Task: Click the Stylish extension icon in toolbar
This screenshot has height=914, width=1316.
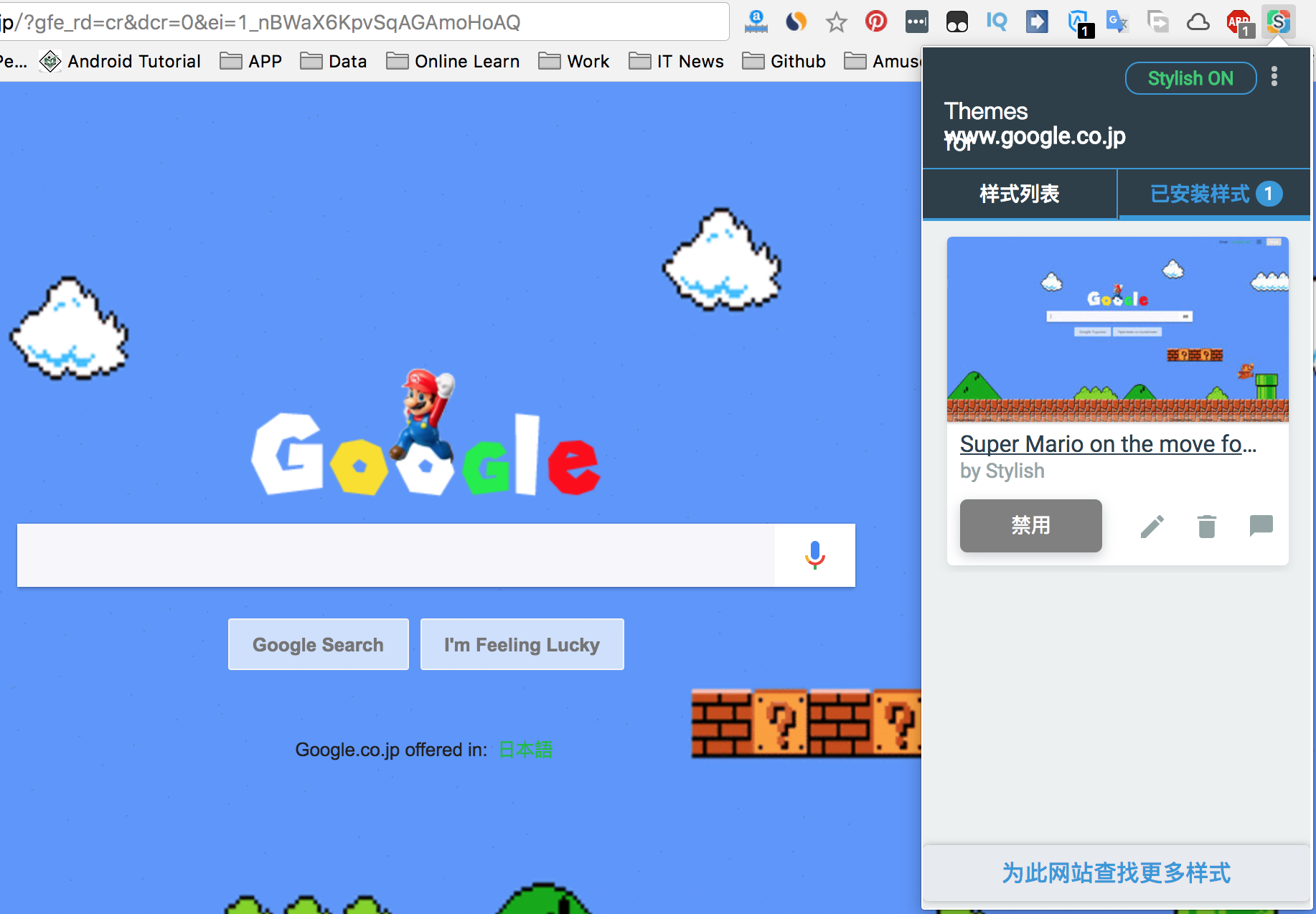Action: (1278, 22)
